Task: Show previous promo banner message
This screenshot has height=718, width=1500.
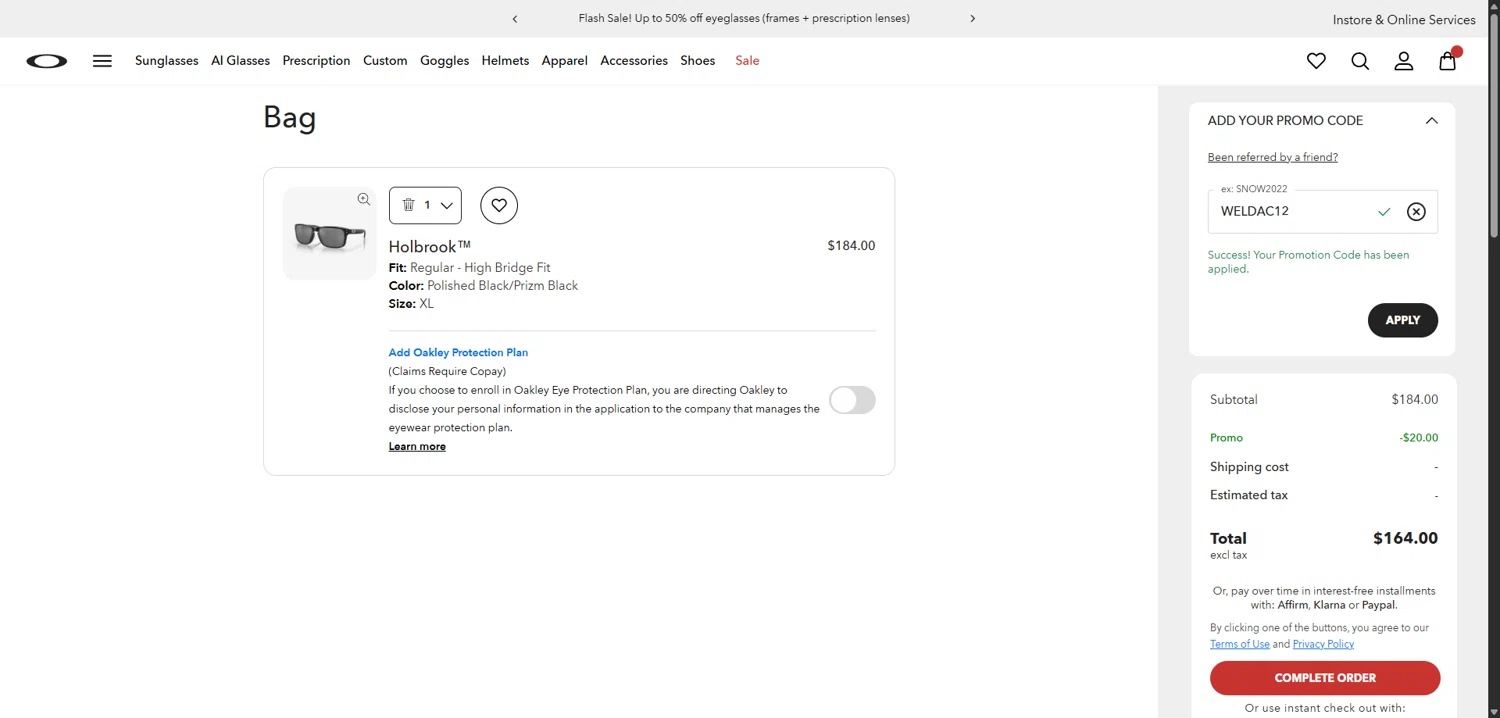Action: pos(515,19)
